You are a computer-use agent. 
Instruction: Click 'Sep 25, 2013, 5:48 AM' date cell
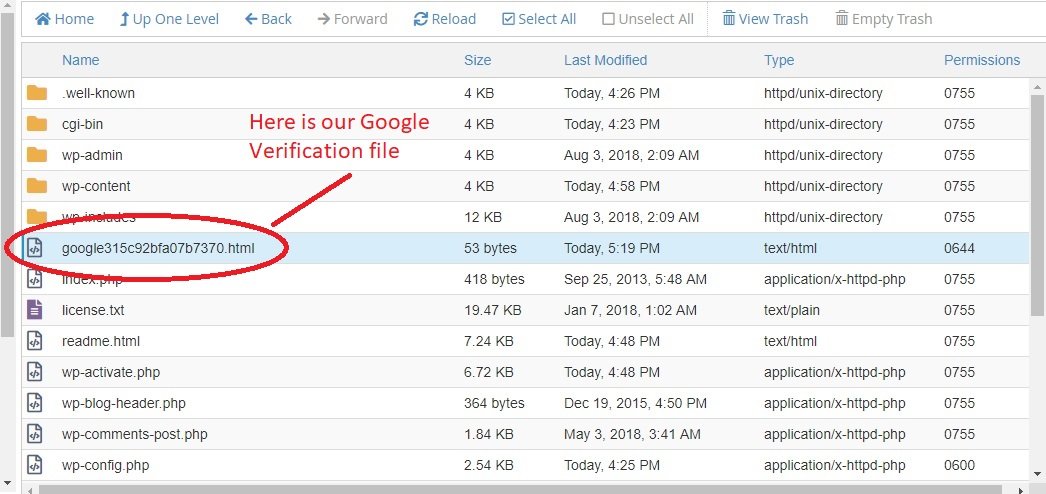coord(635,279)
